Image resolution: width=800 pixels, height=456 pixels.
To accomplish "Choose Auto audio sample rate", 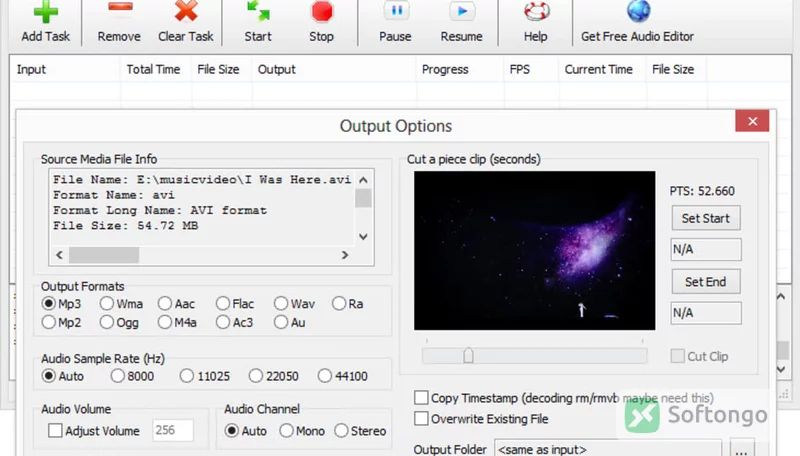I will pyautogui.click(x=48, y=376).
